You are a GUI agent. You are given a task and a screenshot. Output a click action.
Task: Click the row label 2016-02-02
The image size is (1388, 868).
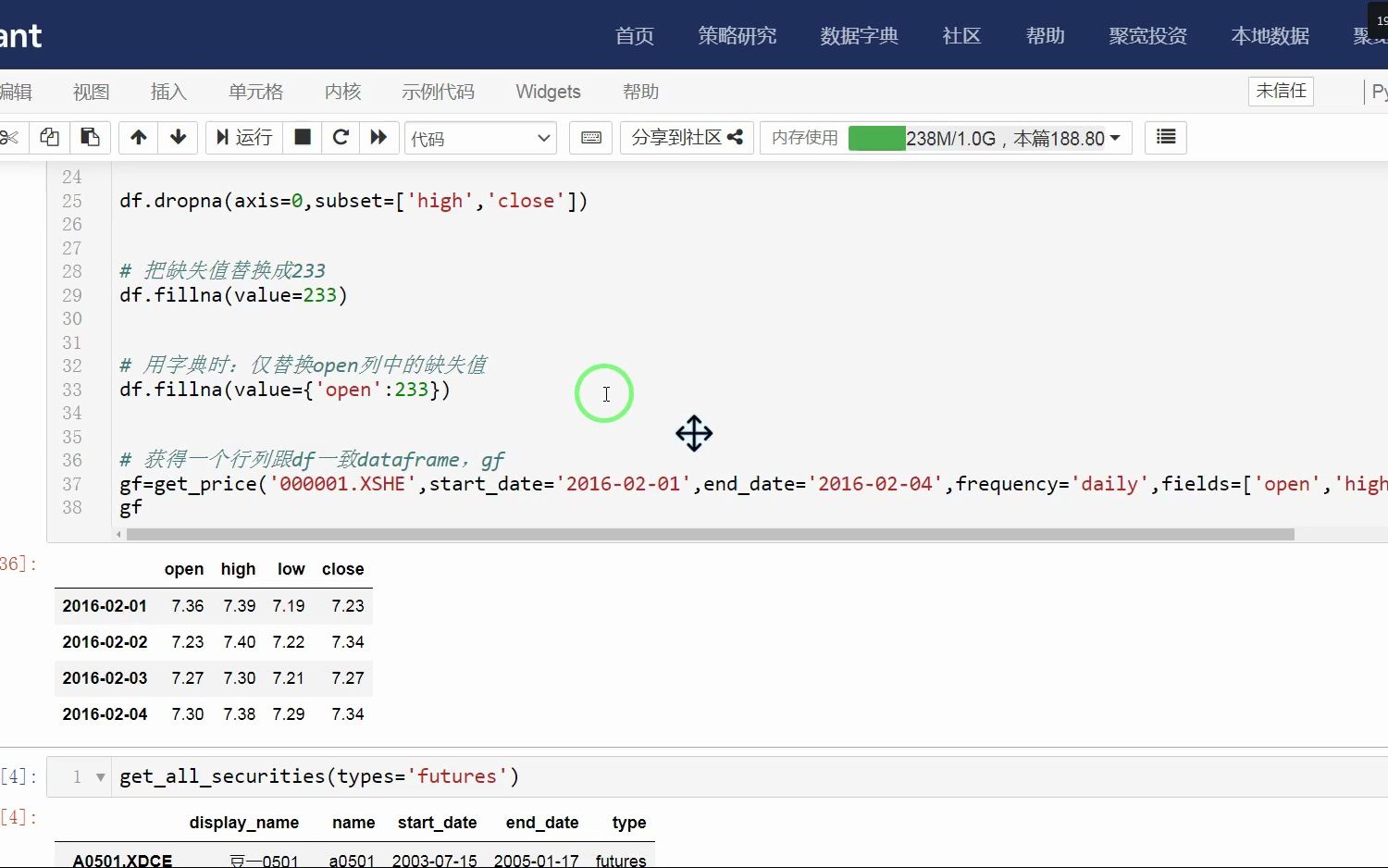coord(105,642)
